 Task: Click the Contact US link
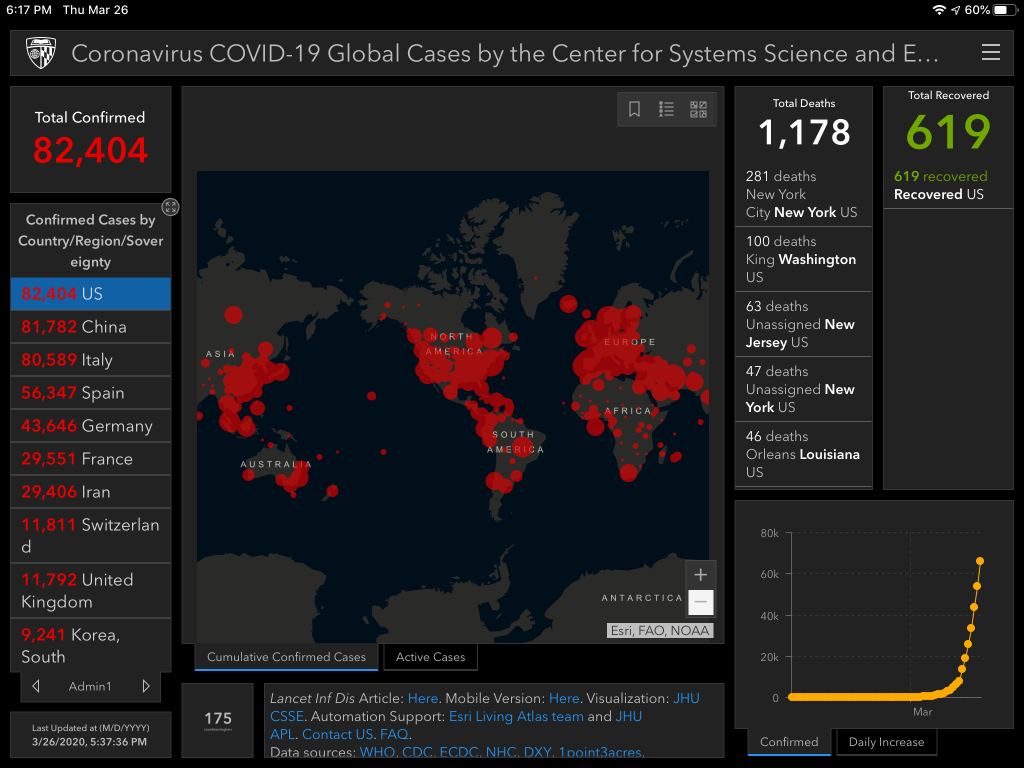click(338, 734)
